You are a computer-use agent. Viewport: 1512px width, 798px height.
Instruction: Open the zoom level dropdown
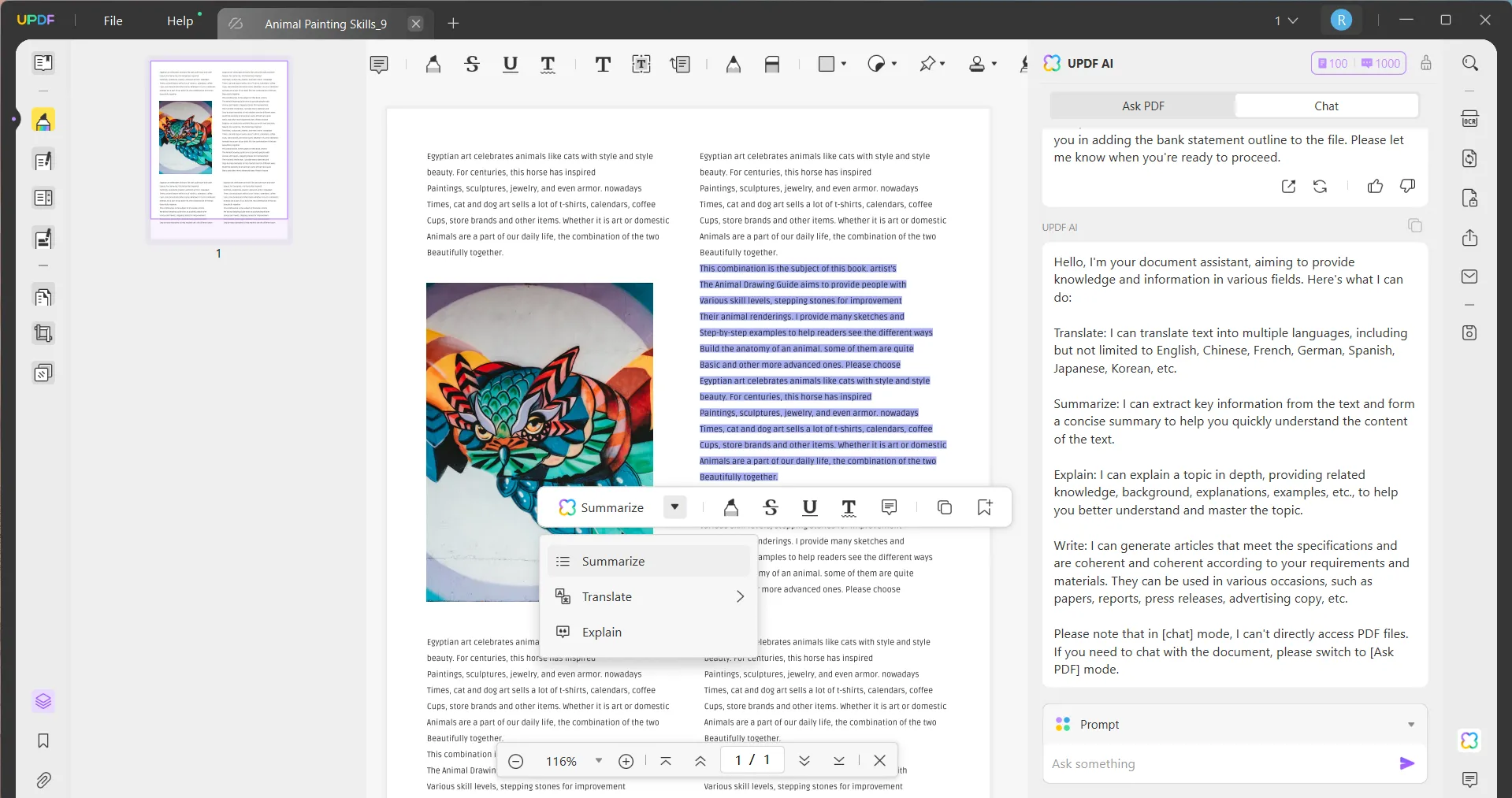[599, 761]
